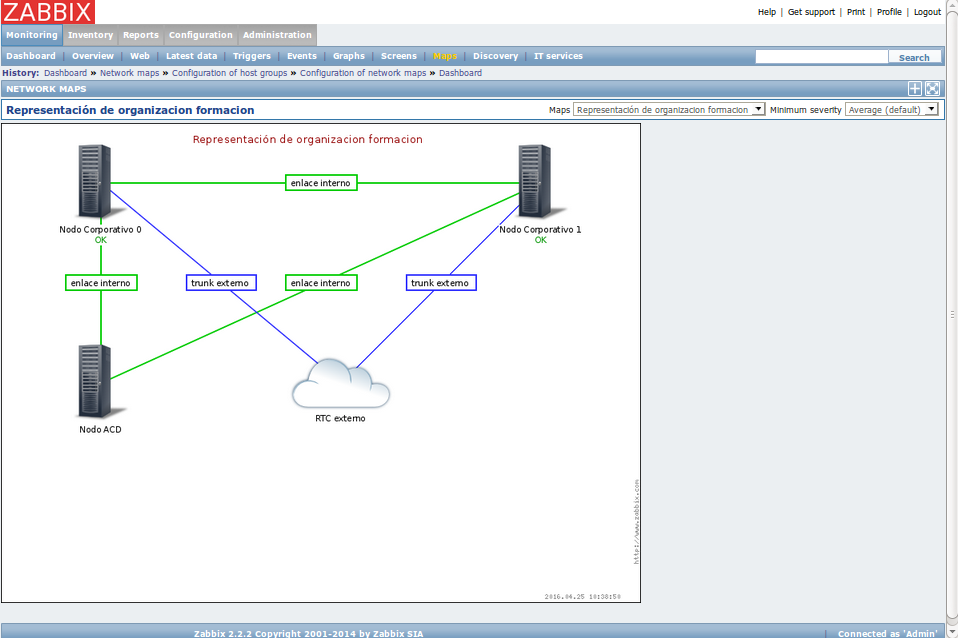The height and width of the screenshot is (638, 958).
Task: Open the Minimum severity dropdown
Action: click(x=891, y=110)
